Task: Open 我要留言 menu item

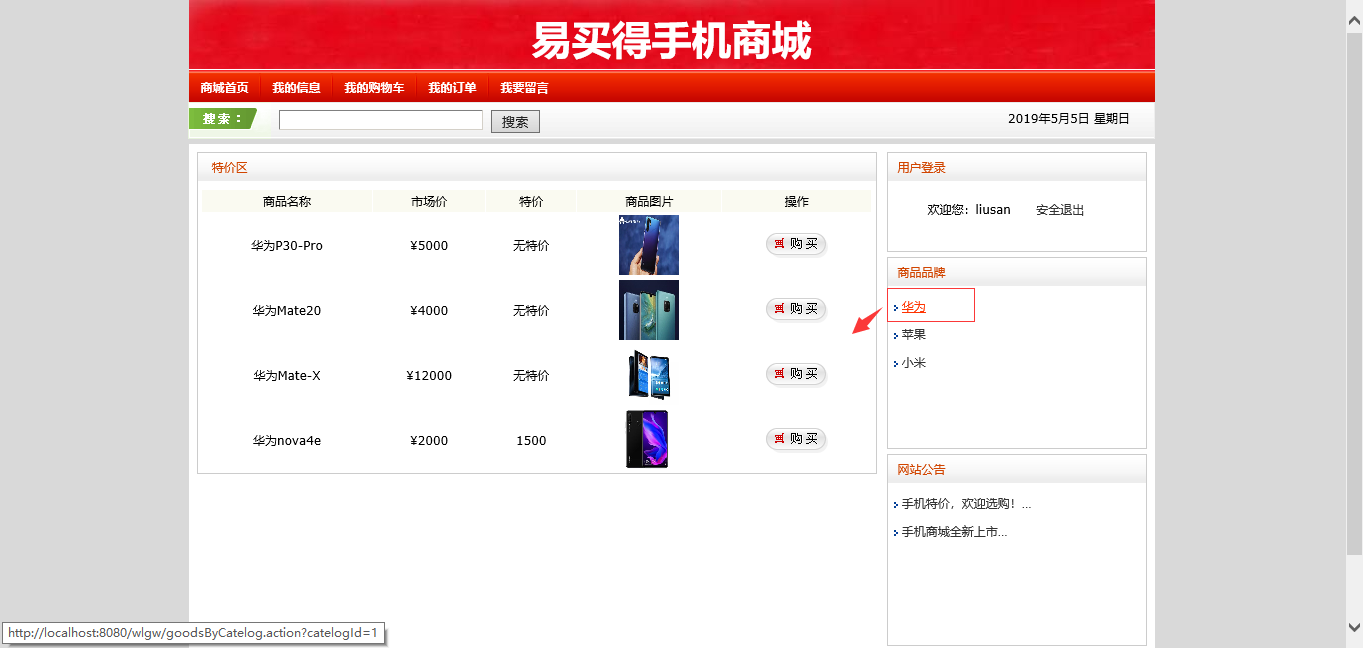Action: (524, 88)
